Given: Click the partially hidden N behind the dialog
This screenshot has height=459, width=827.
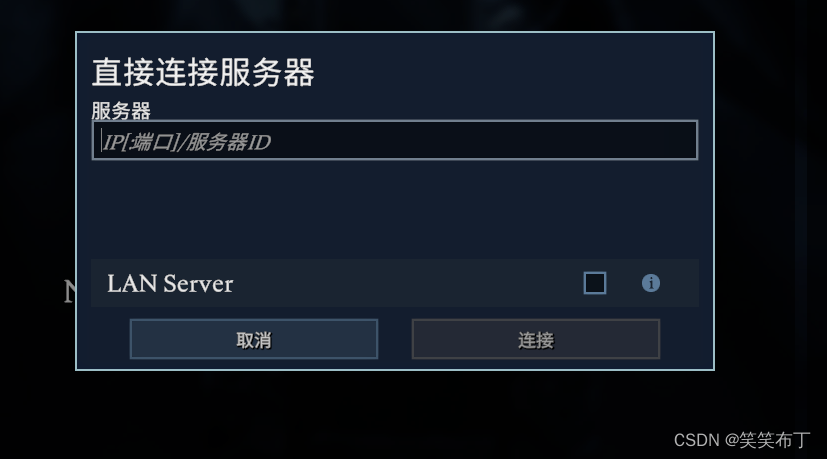Looking at the screenshot, I should tap(69, 292).
